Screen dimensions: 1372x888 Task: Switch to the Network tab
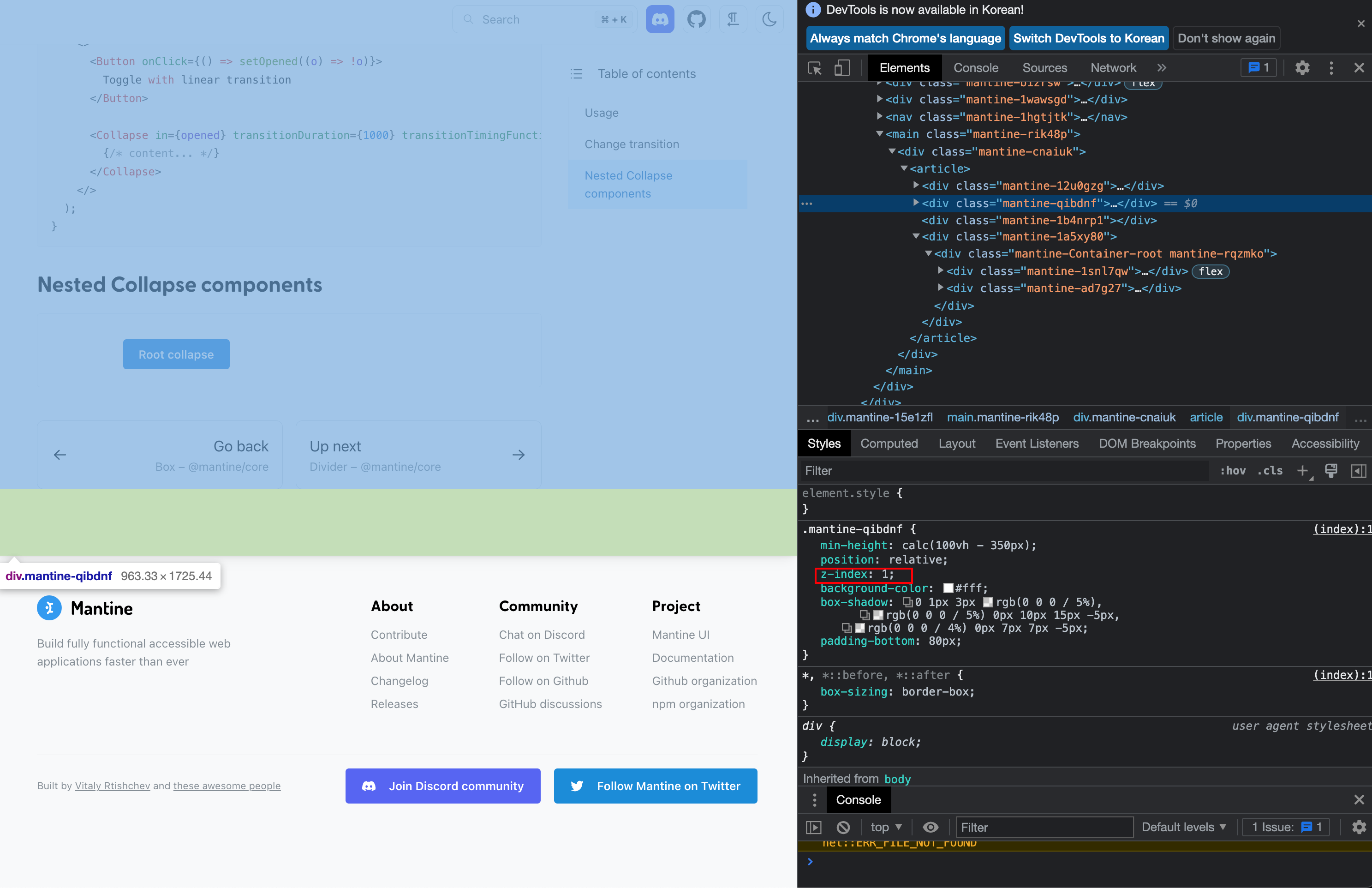pyautogui.click(x=1113, y=68)
